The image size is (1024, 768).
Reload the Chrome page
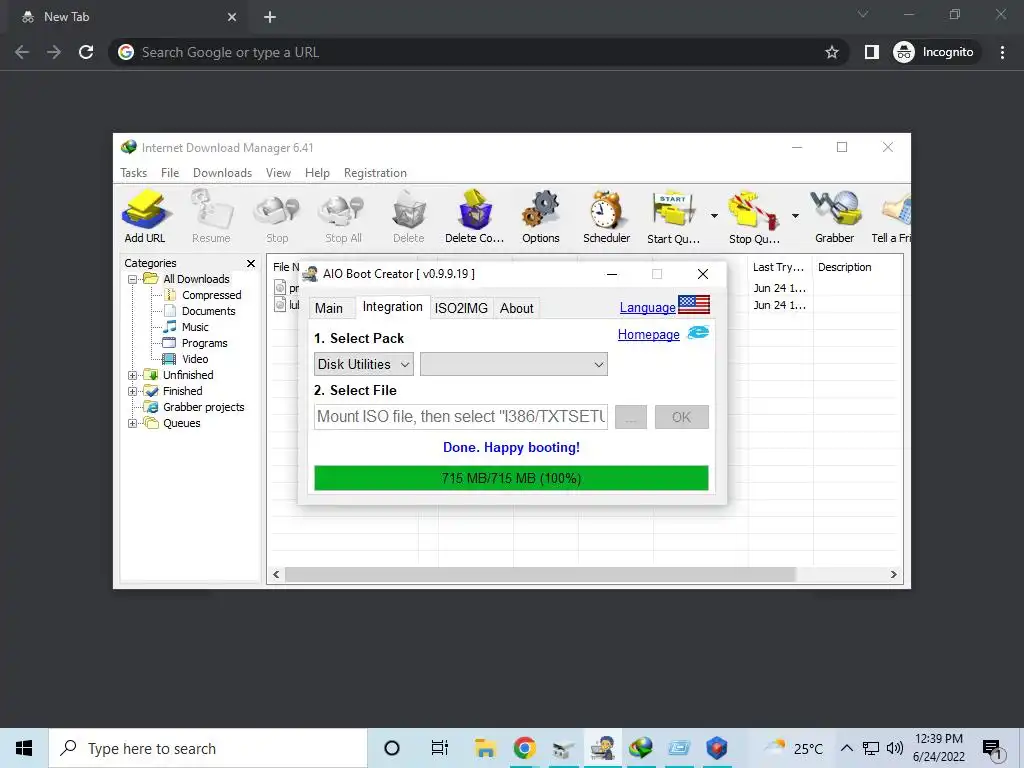pos(86,52)
